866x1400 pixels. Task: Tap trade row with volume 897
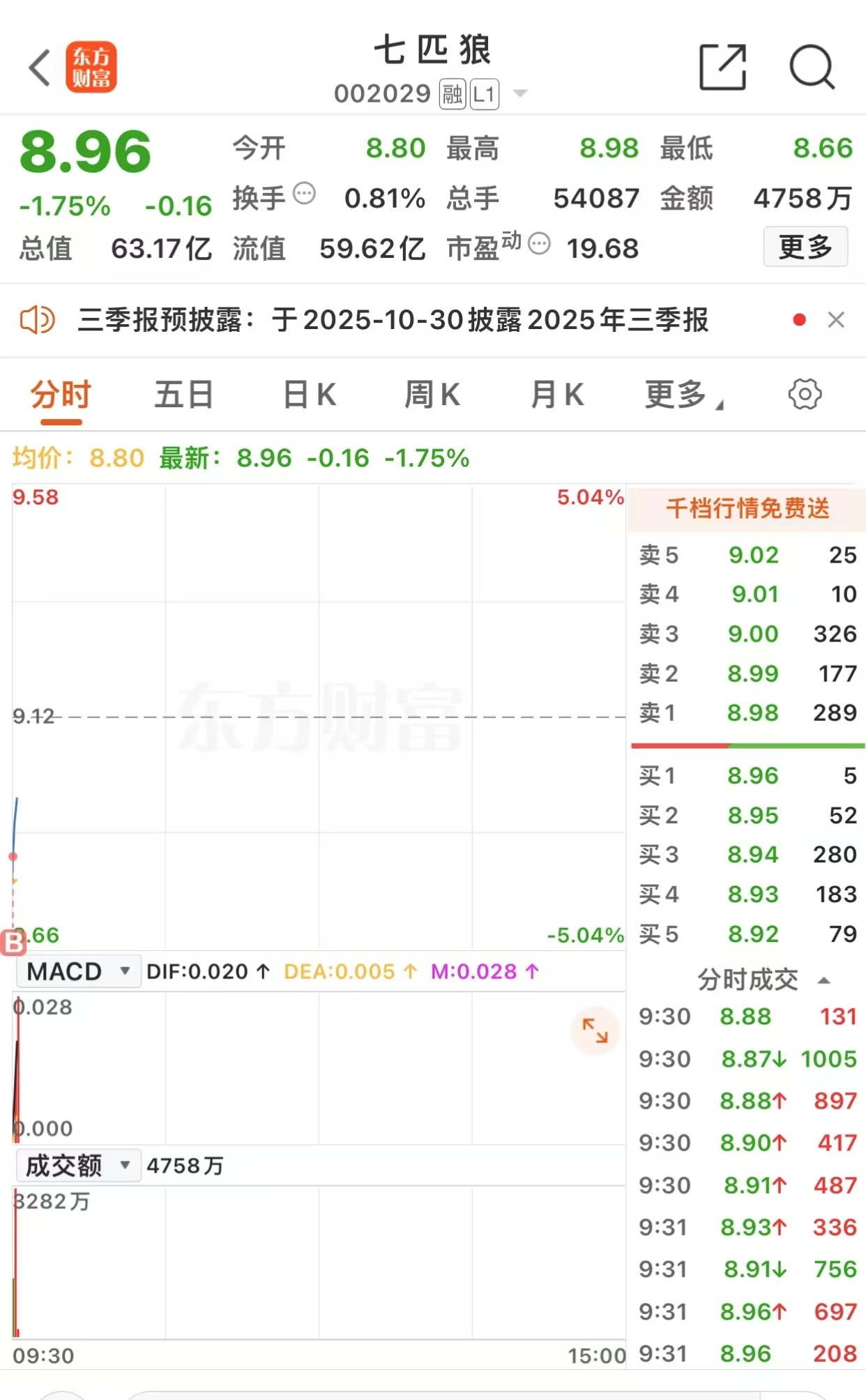coord(747,1101)
